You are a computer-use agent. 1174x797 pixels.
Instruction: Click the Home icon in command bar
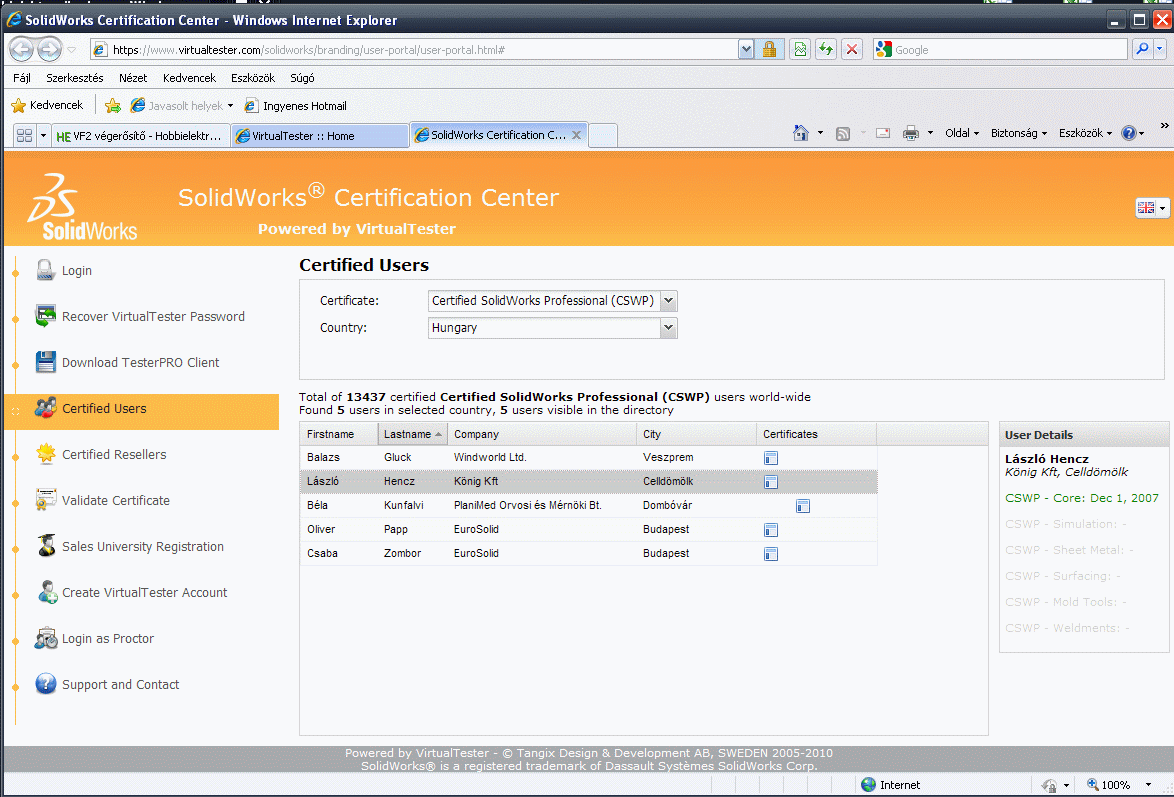[x=800, y=133]
